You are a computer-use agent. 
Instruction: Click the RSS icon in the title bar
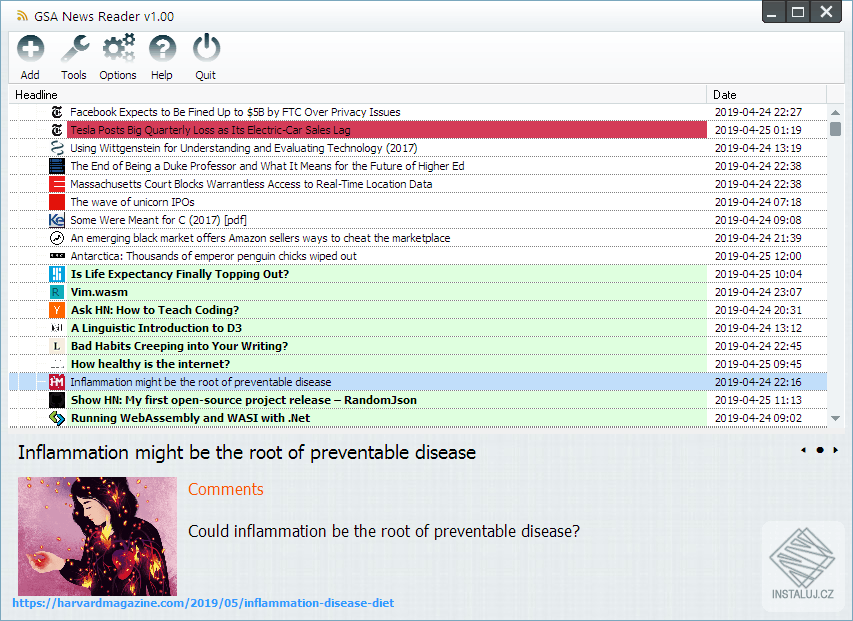pos(22,16)
